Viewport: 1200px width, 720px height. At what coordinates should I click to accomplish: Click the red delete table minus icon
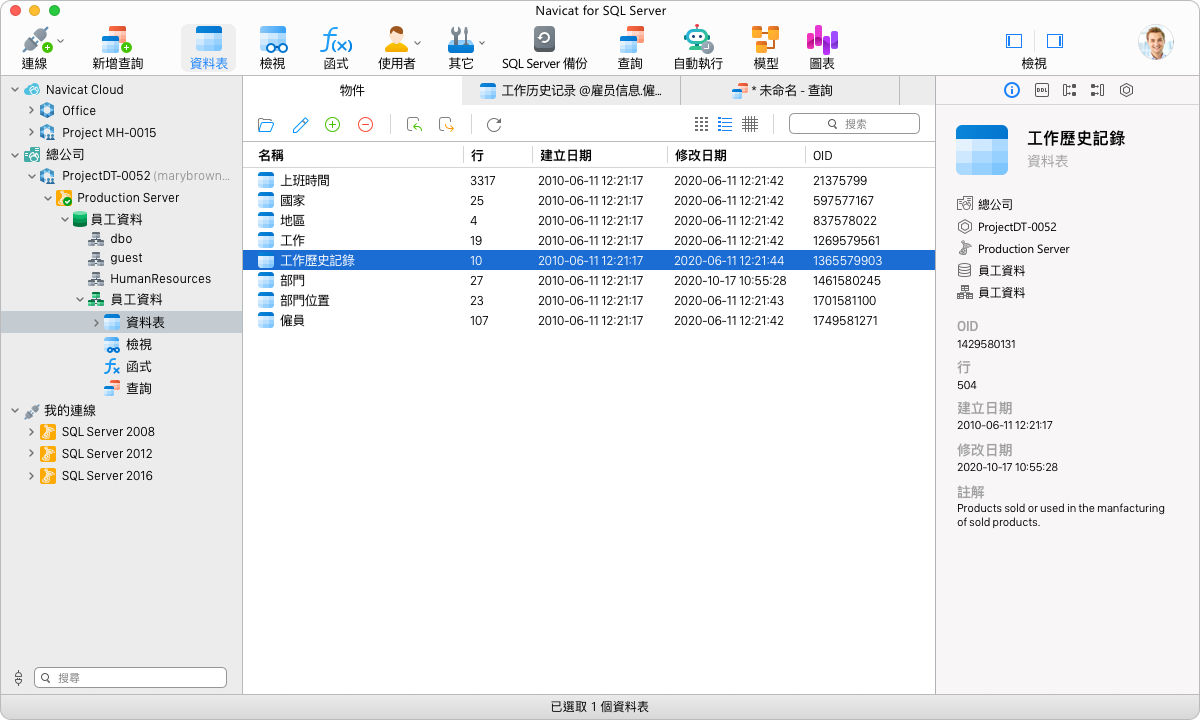[366, 124]
